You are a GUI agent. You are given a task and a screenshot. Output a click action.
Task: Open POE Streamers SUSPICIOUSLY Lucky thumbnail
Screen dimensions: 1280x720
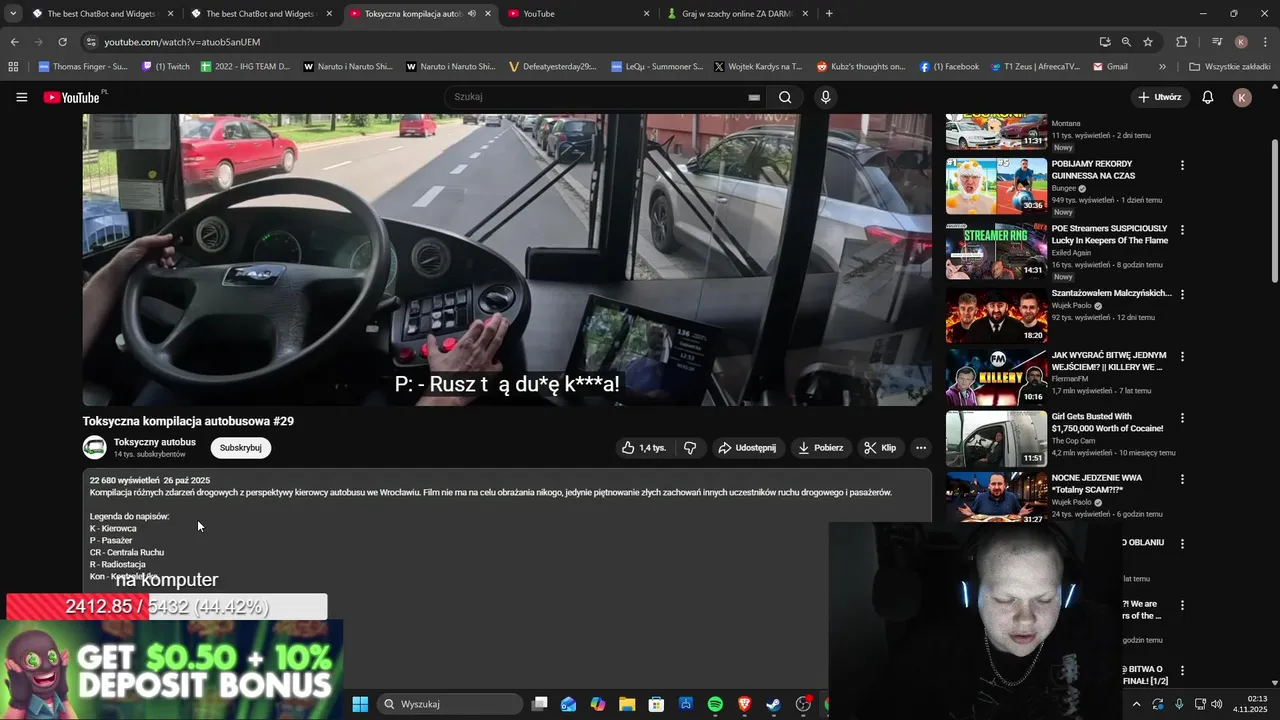pos(996,250)
